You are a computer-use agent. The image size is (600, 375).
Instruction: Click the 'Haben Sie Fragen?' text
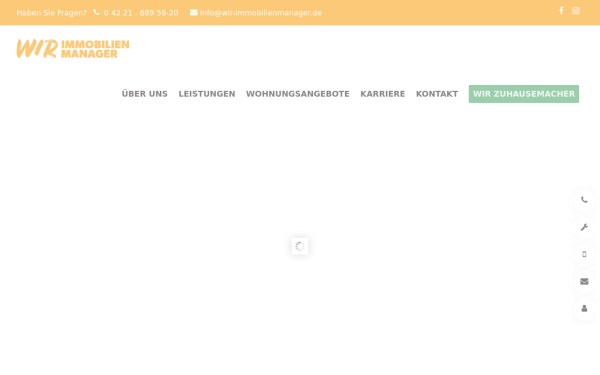coord(52,13)
